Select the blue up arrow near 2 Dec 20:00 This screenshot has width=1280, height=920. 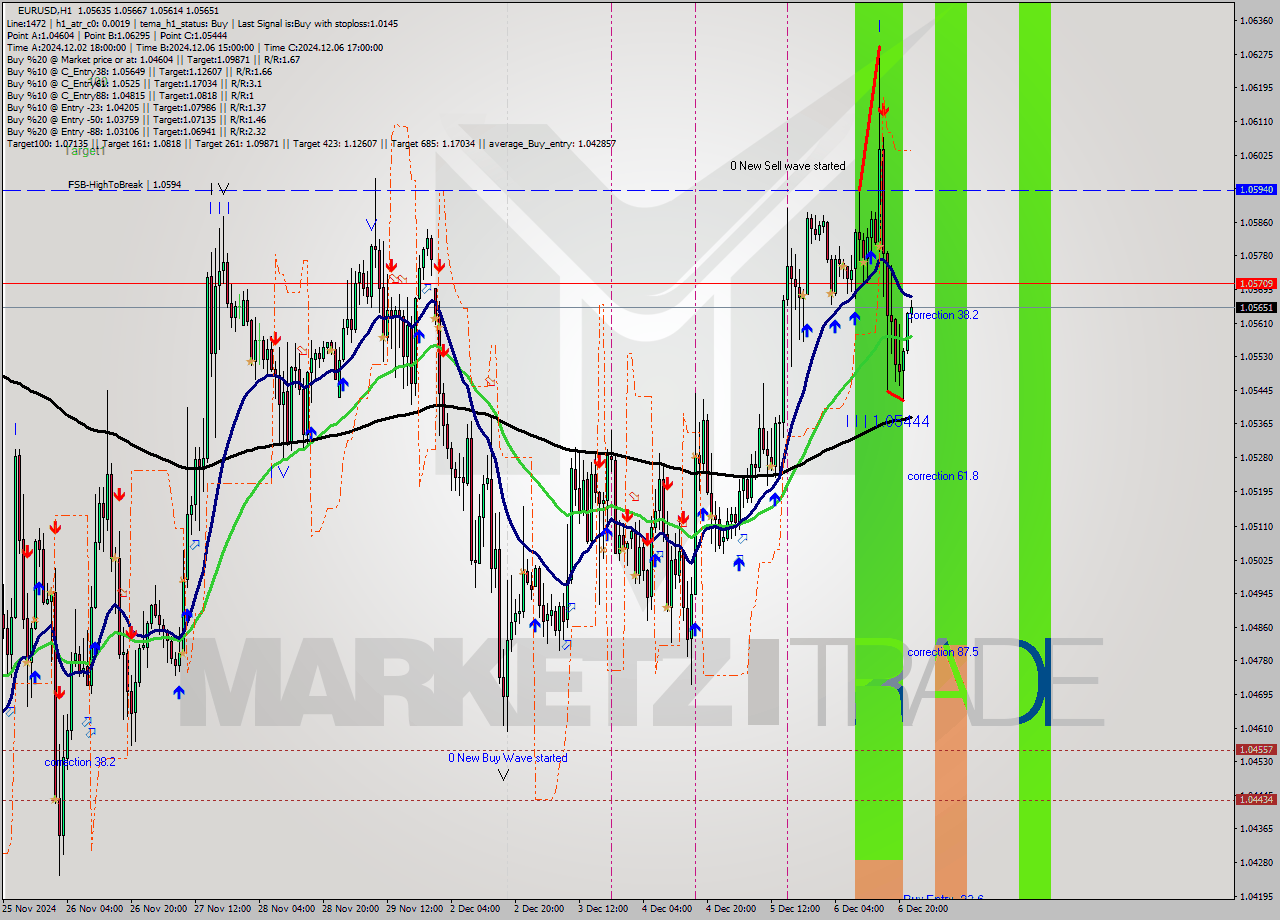click(533, 627)
